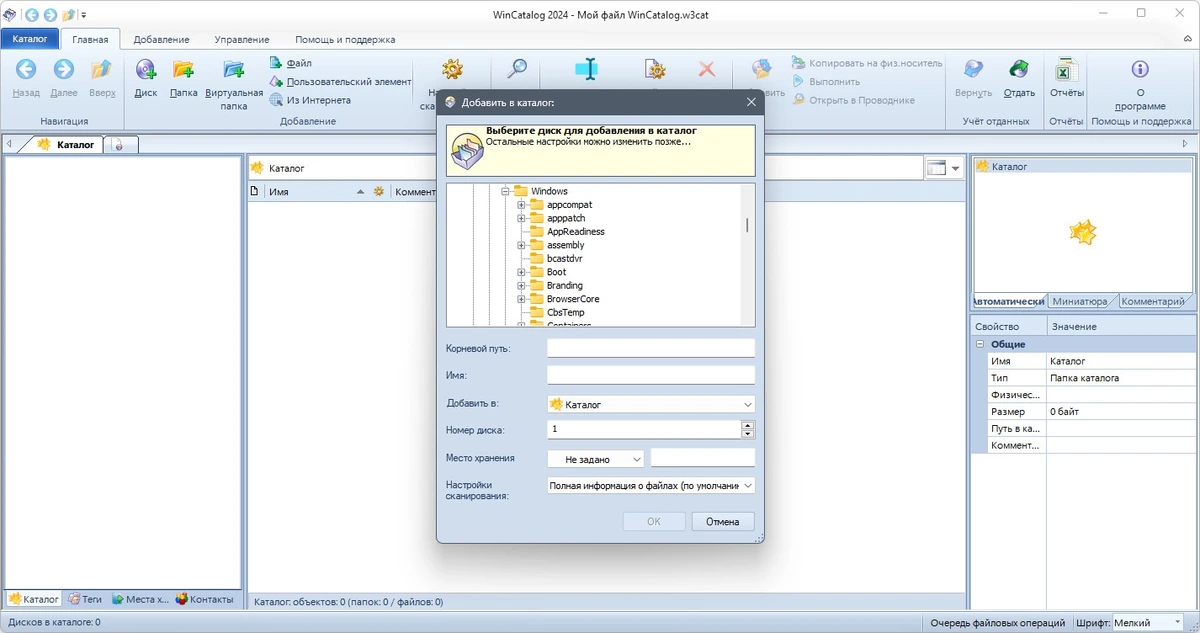
Task: Expand the Branding folder node
Action: pyautogui.click(x=522, y=285)
